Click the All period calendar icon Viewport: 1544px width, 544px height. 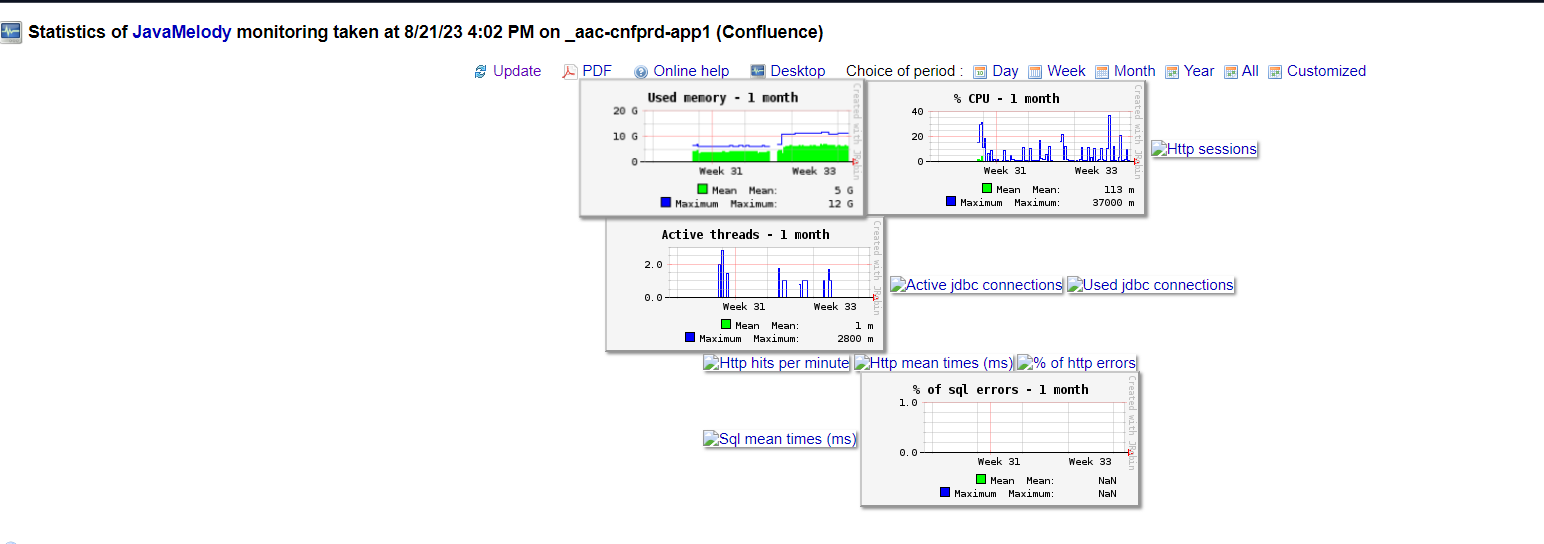(x=1231, y=72)
